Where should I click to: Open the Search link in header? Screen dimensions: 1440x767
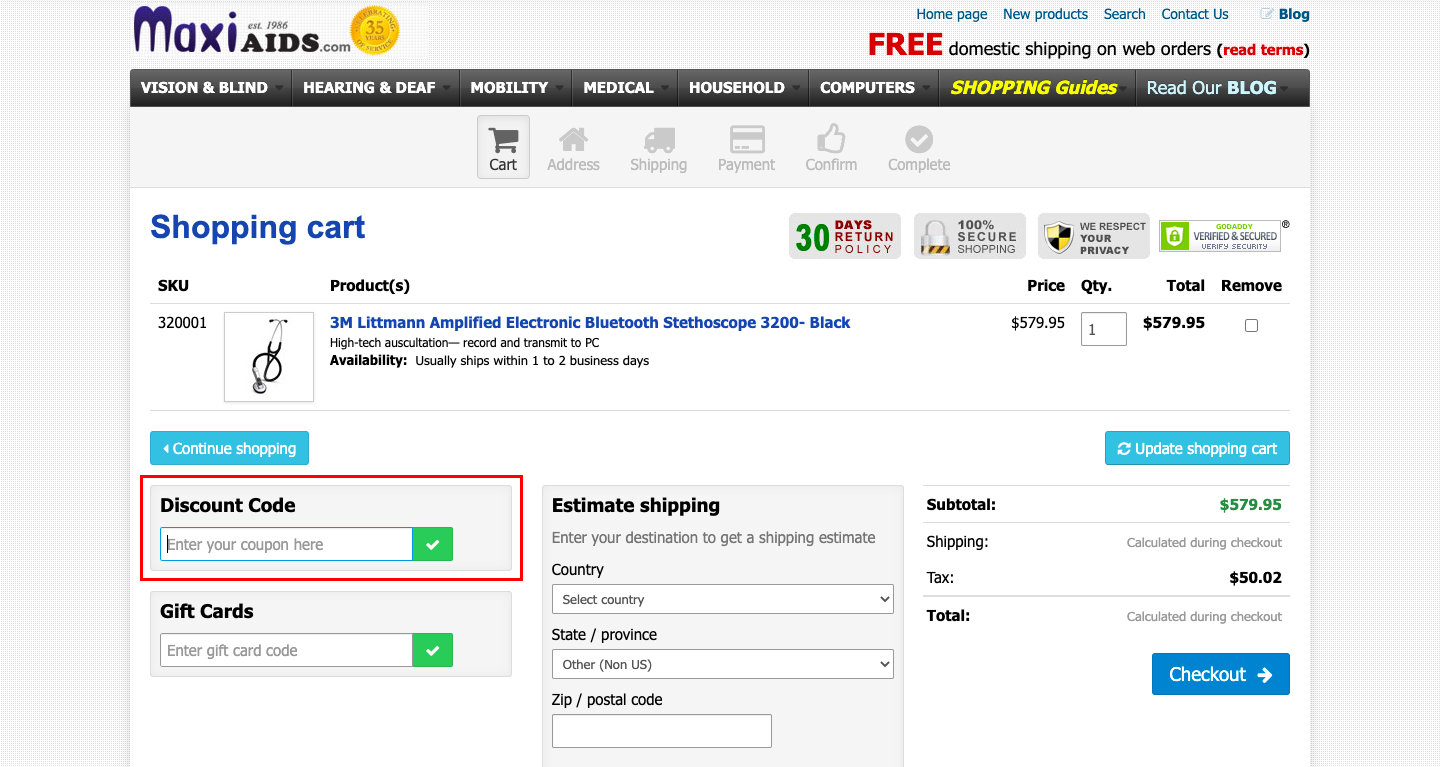point(1124,14)
